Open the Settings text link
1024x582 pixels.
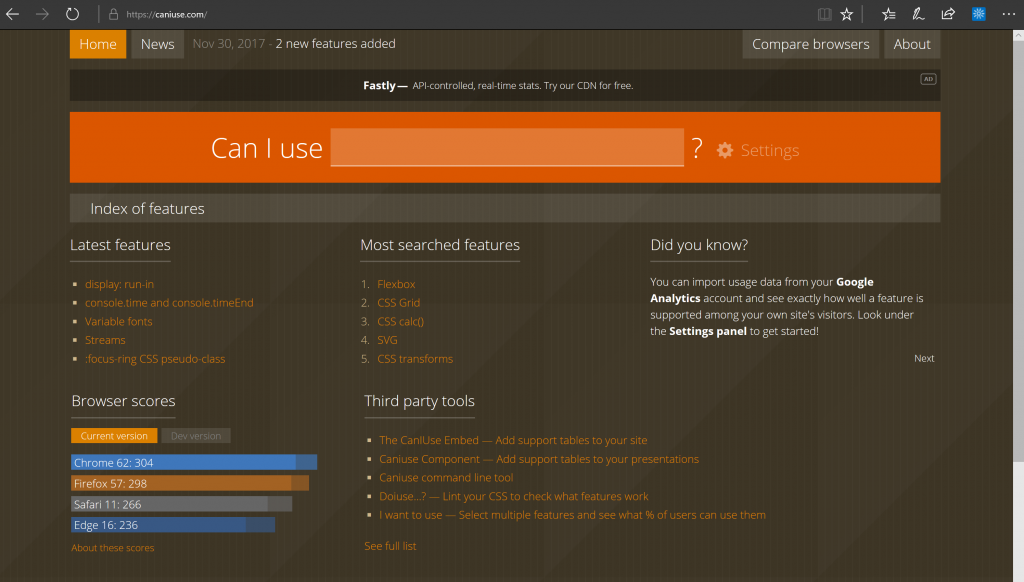tap(769, 150)
